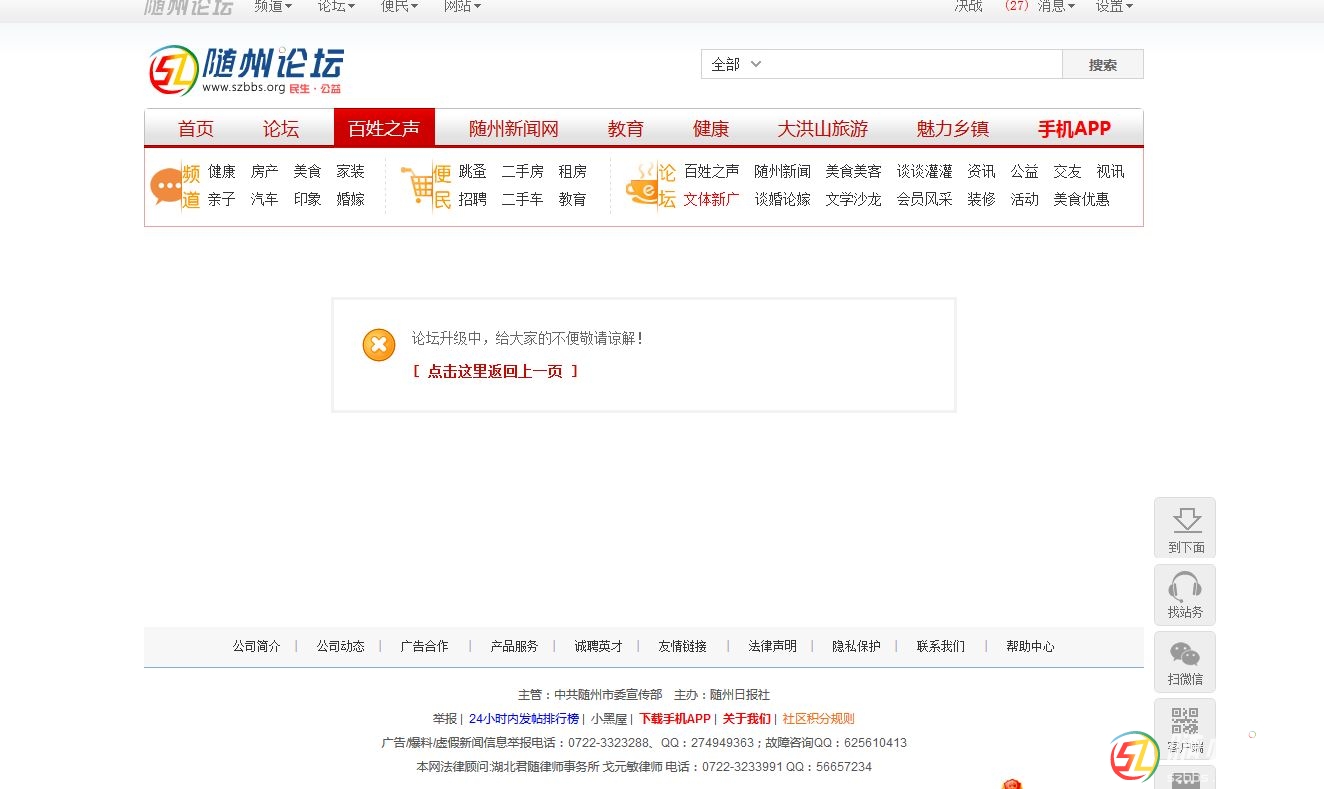Switch to the 百姓之声 navigation tab

point(384,129)
